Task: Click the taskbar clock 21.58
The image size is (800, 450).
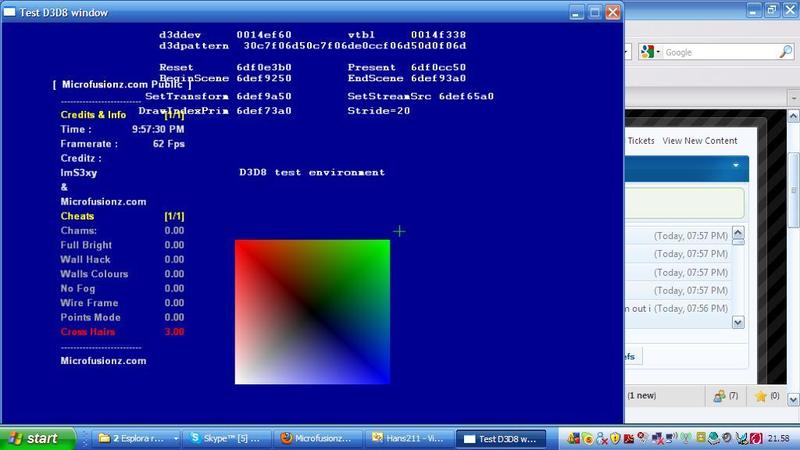Action: tap(778, 438)
